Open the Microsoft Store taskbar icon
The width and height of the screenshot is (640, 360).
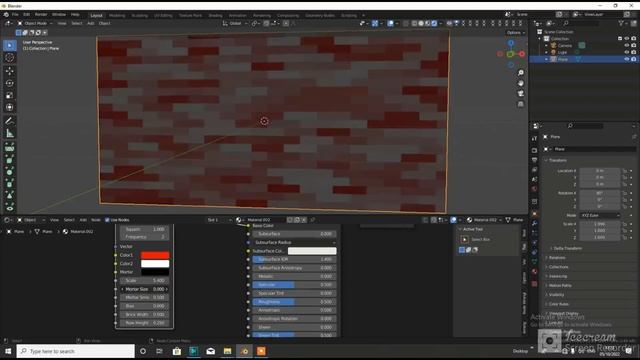click(x=177, y=351)
